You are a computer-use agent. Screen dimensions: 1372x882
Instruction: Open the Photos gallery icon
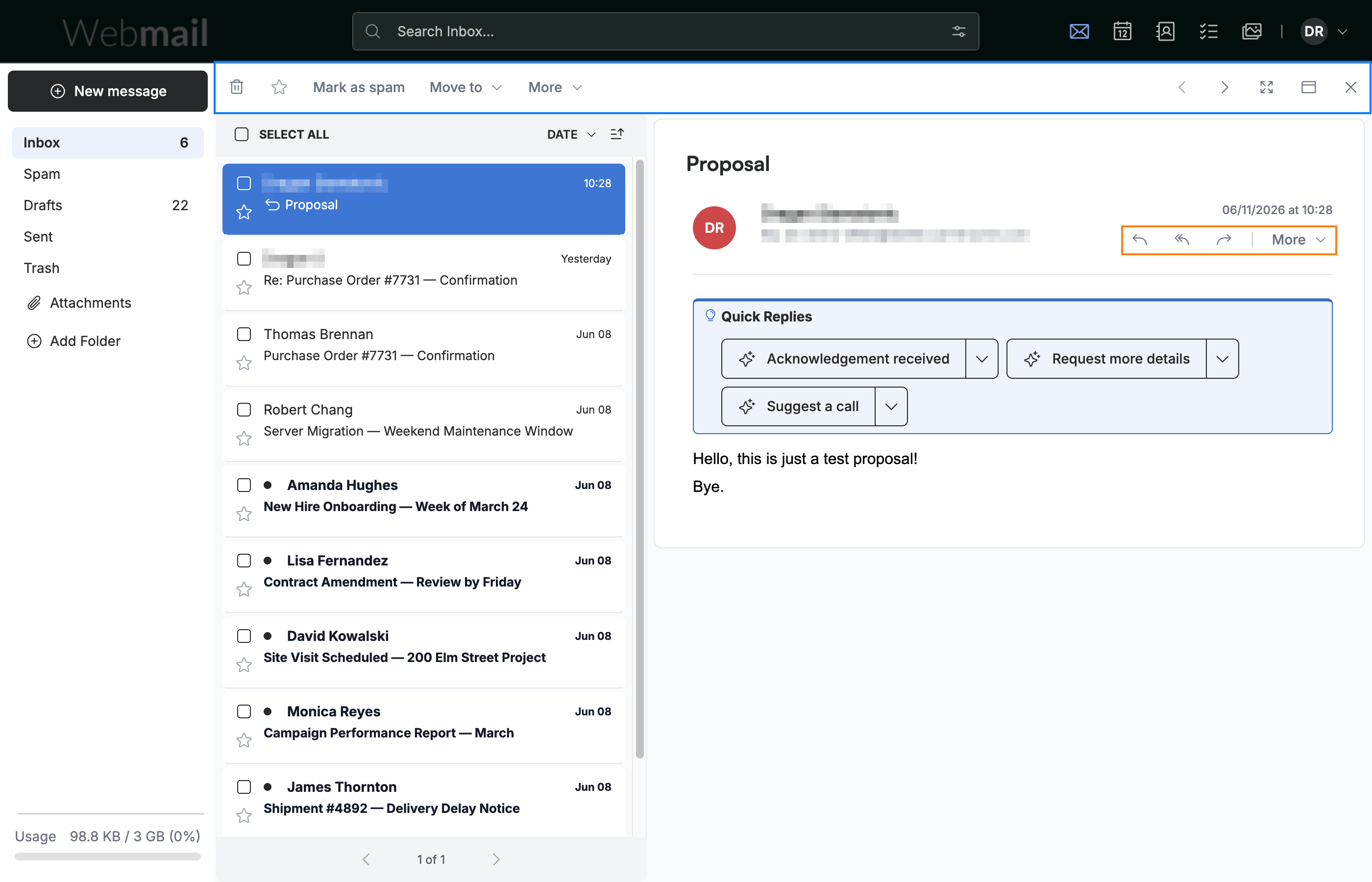tap(1251, 31)
